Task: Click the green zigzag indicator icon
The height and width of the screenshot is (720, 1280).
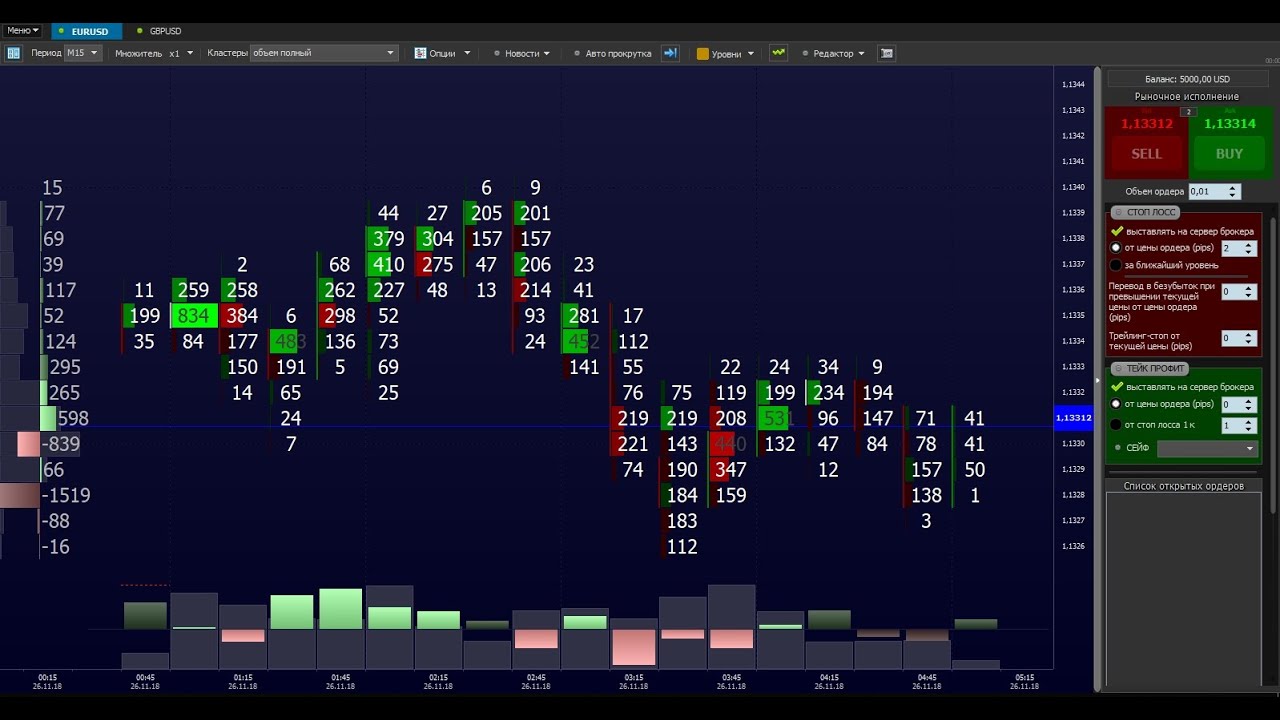Action: [778, 53]
